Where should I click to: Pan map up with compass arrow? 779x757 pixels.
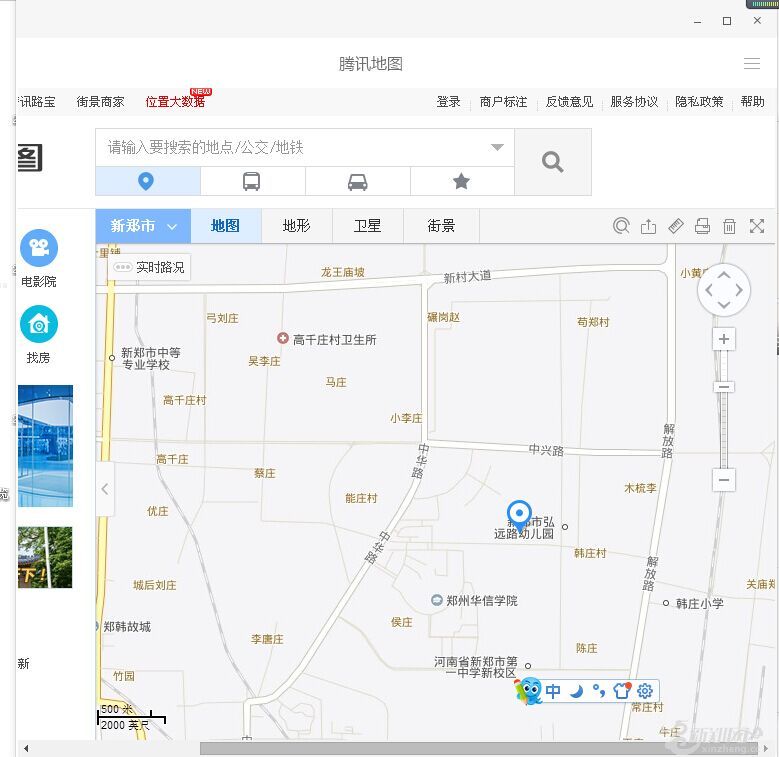(724, 275)
